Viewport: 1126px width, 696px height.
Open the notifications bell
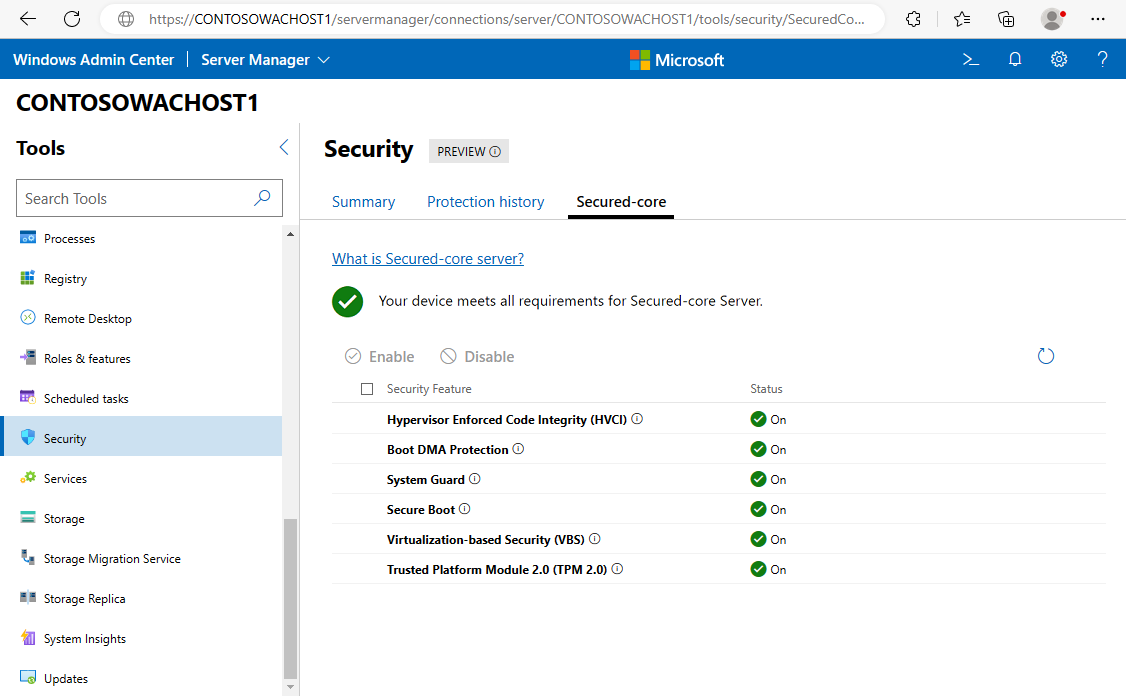tap(1015, 60)
